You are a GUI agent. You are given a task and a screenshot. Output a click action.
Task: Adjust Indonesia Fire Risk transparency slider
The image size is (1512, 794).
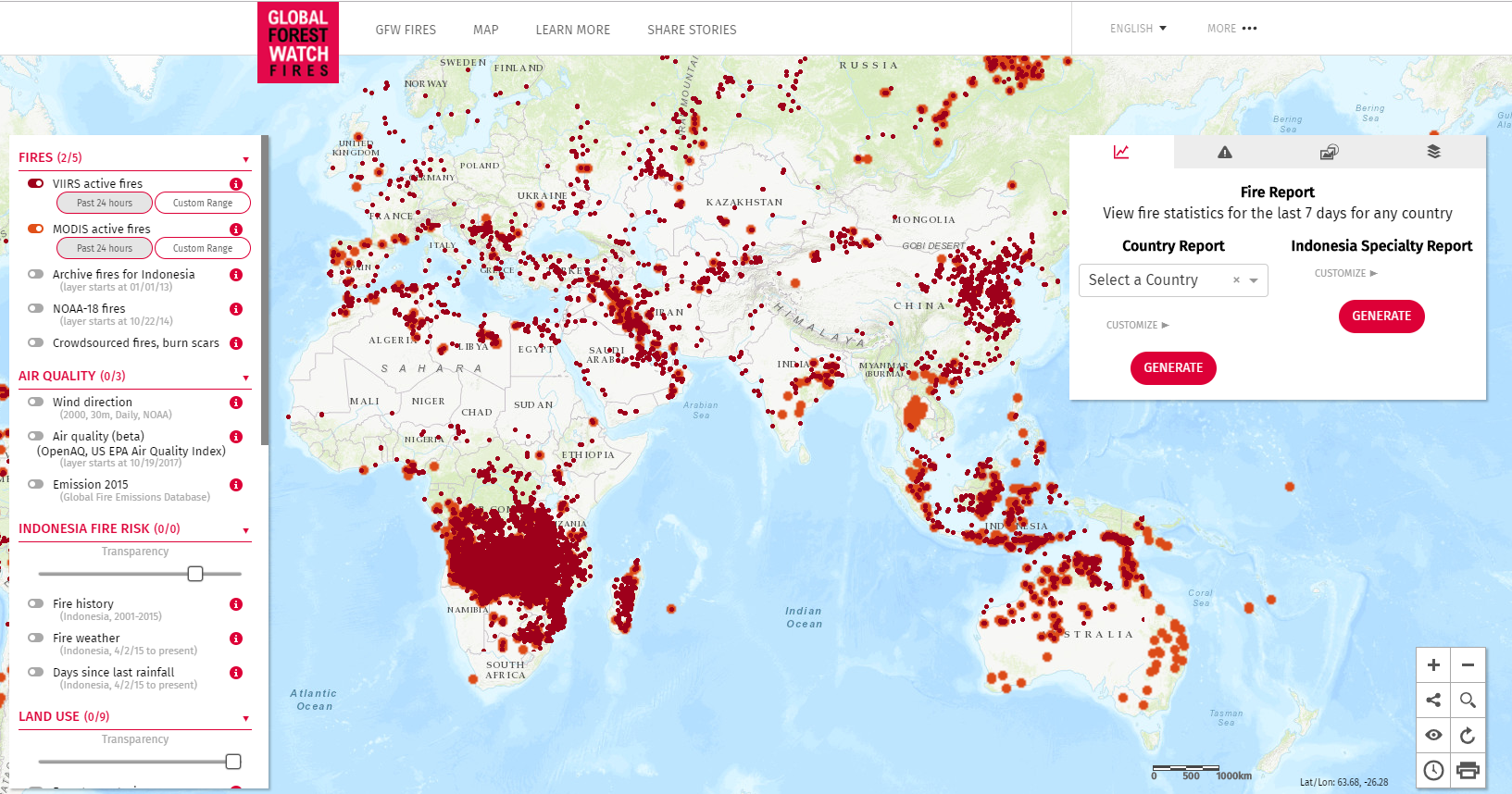click(195, 574)
